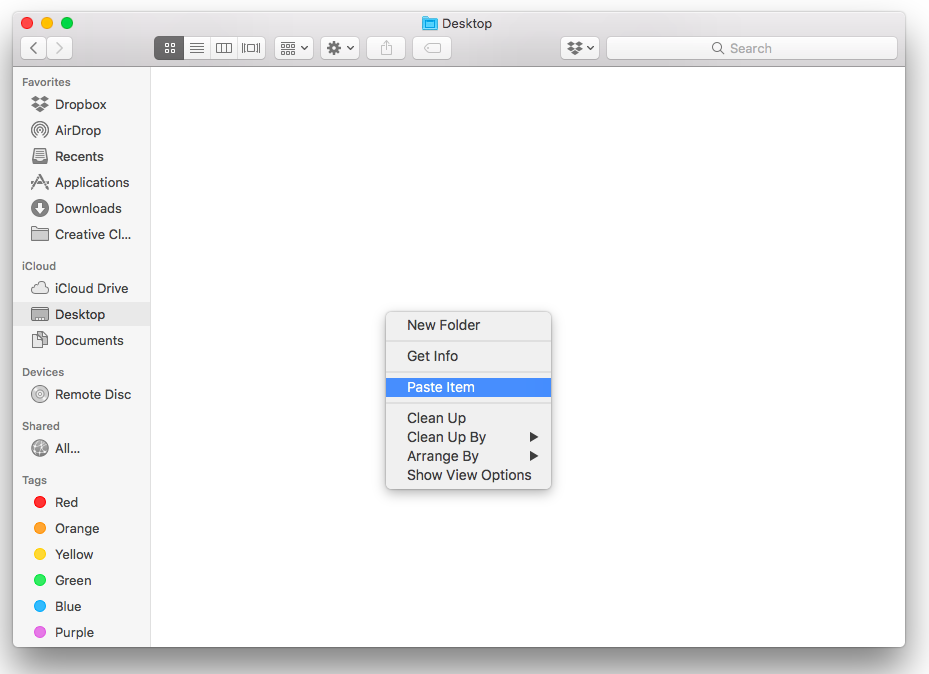929x674 pixels.
Task: Switch to list view
Action: click(197, 48)
